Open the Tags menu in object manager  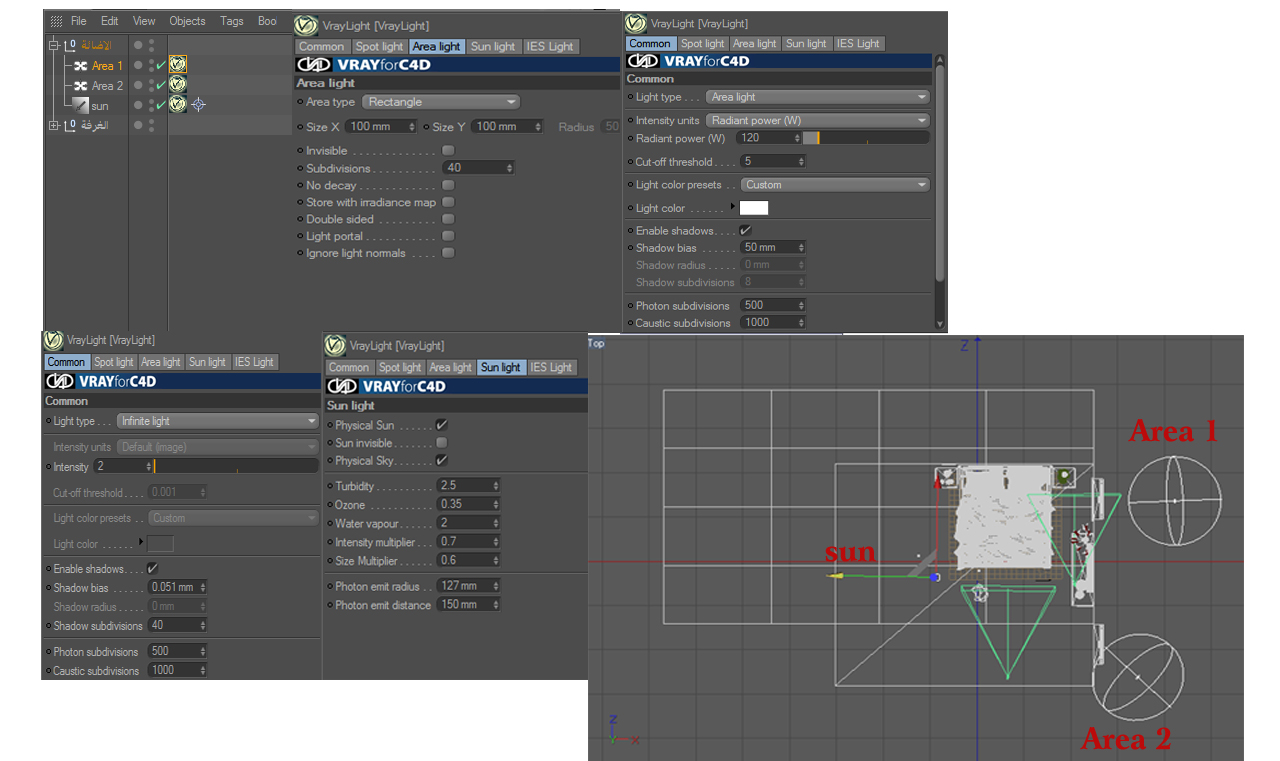tap(232, 21)
